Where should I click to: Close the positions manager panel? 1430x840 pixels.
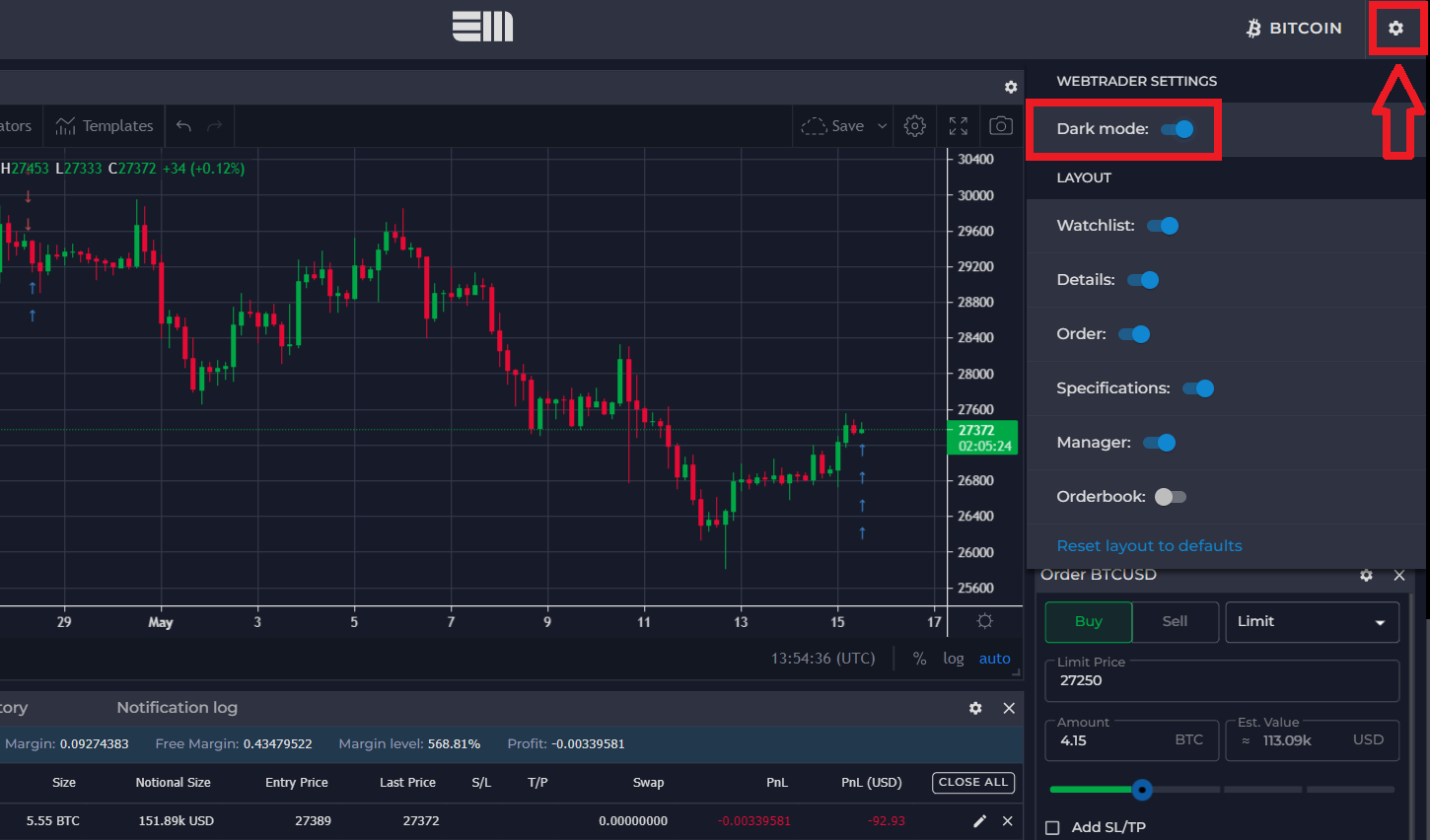(x=1009, y=709)
